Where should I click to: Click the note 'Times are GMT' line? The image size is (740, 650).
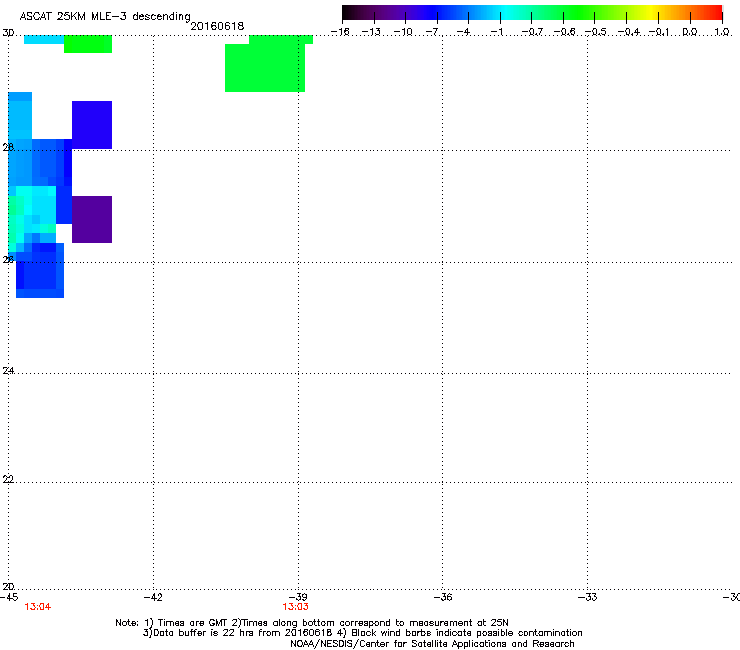pos(311,623)
